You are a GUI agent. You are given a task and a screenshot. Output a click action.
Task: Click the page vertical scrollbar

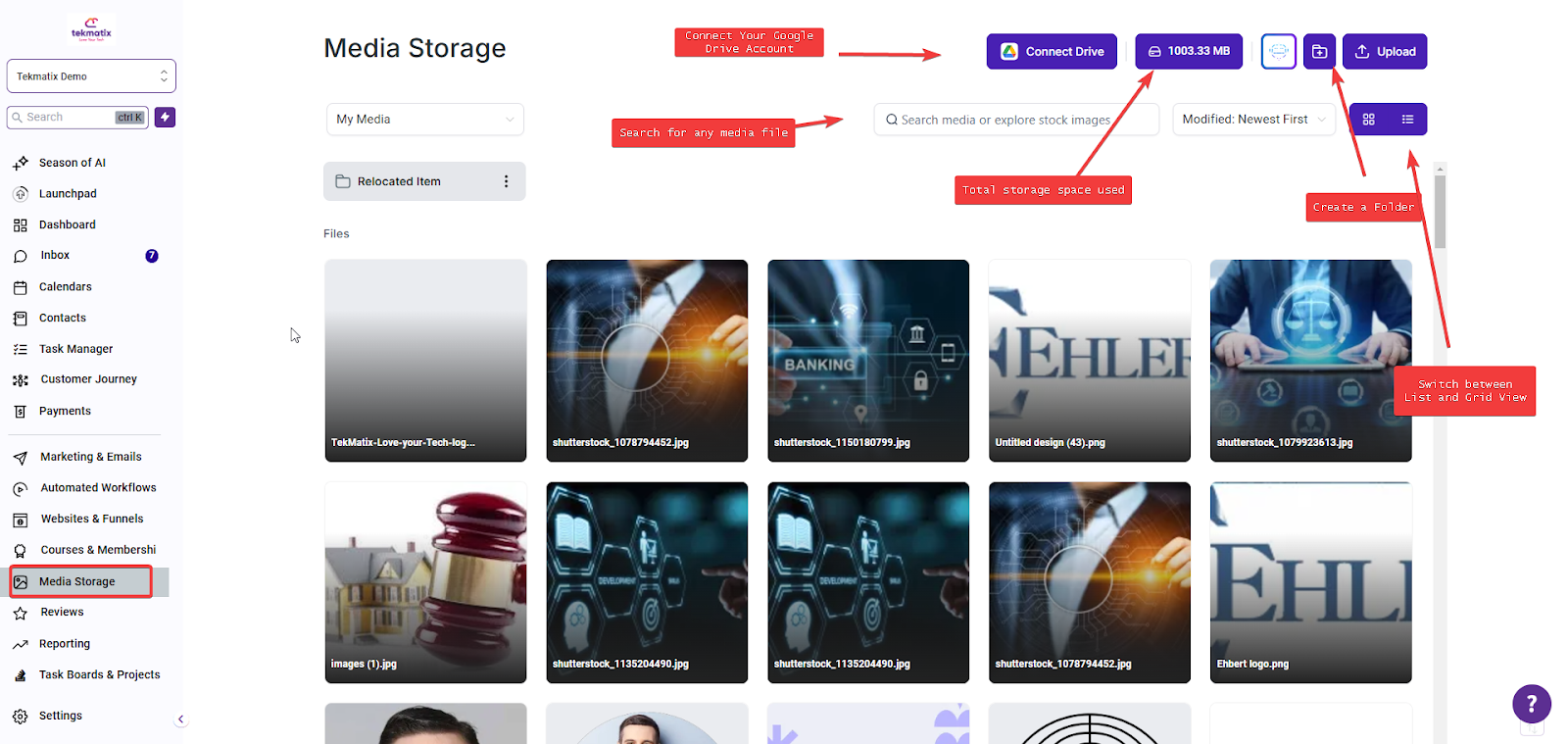[x=1440, y=211]
